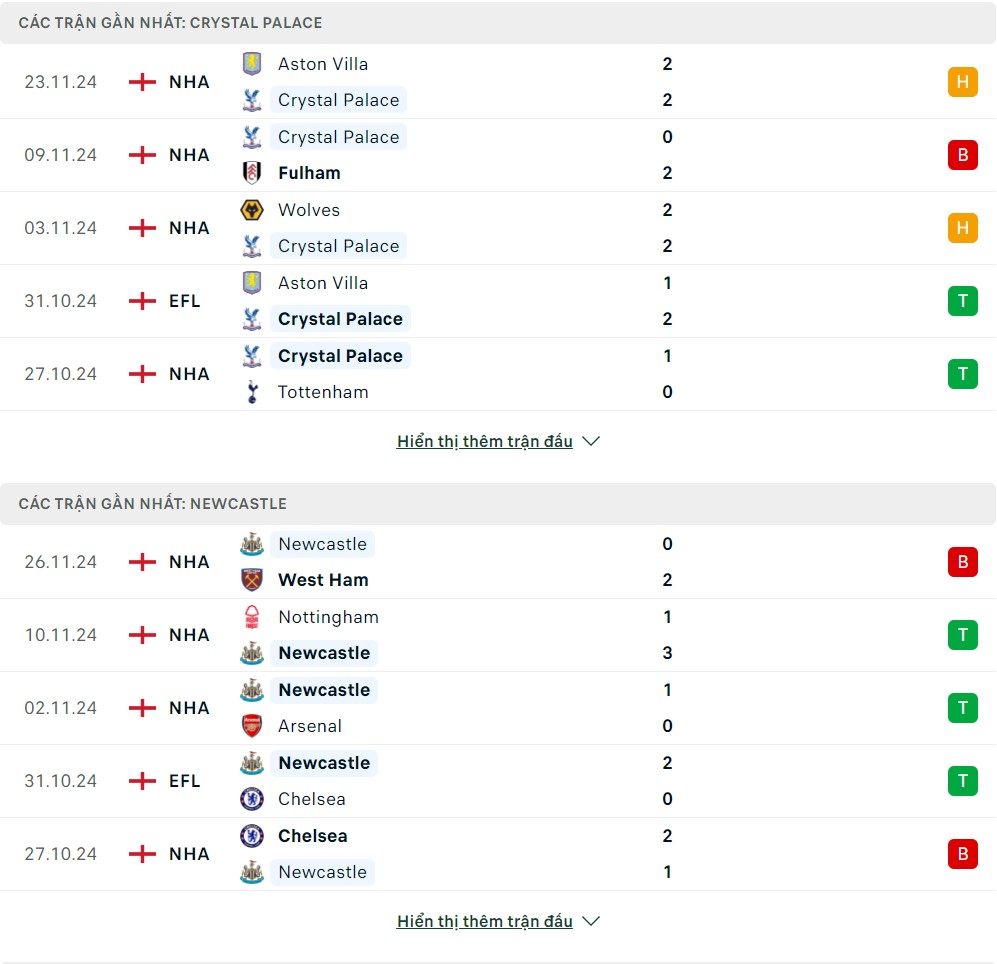The width and height of the screenshot is (997, 964).
Task: Click the Chelsea crest in the 31.10.24 match
Action: (x=252, y=799)
